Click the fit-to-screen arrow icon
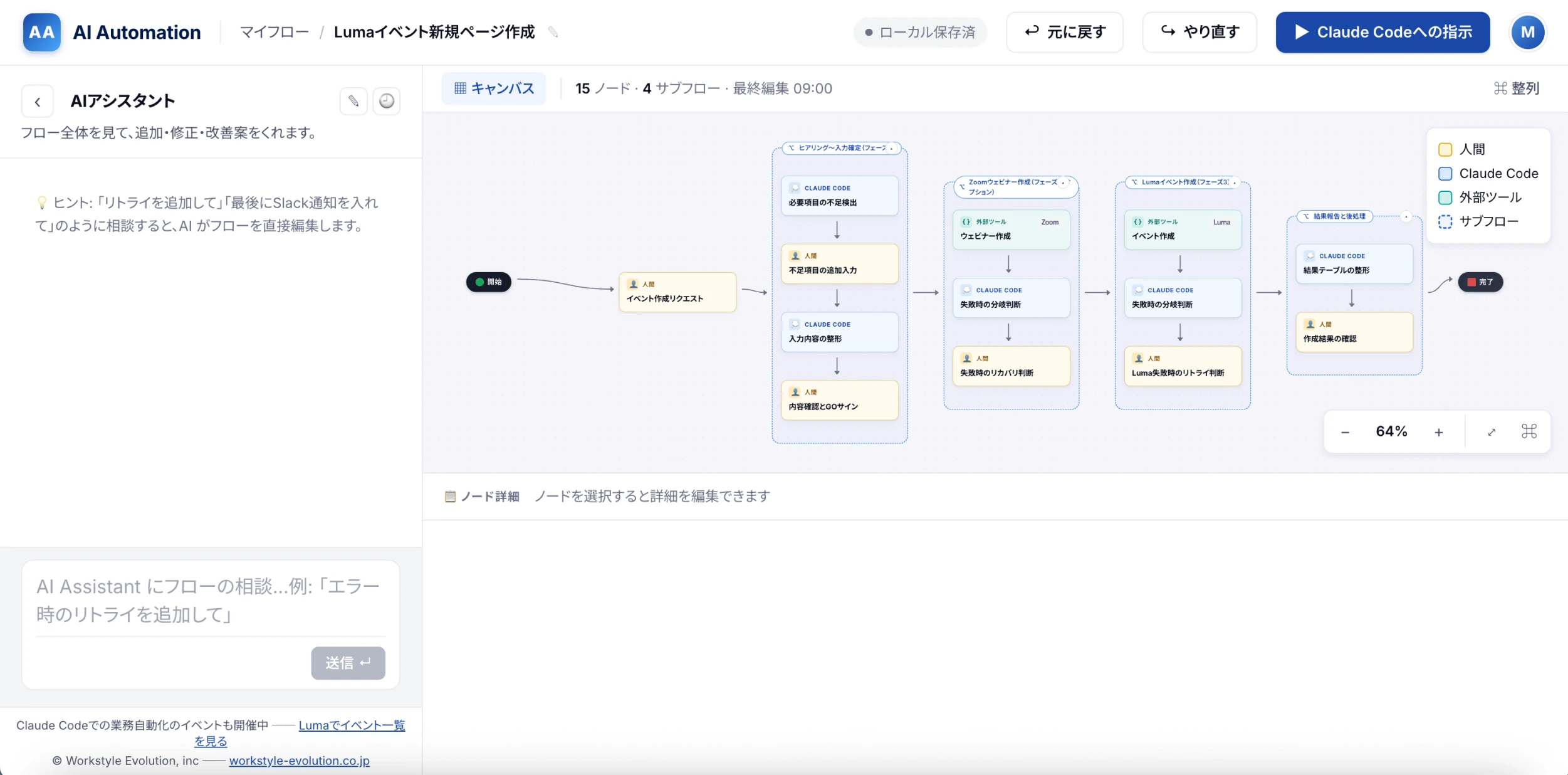Viewport: 1568px width, 775px height. point(1492,432)
